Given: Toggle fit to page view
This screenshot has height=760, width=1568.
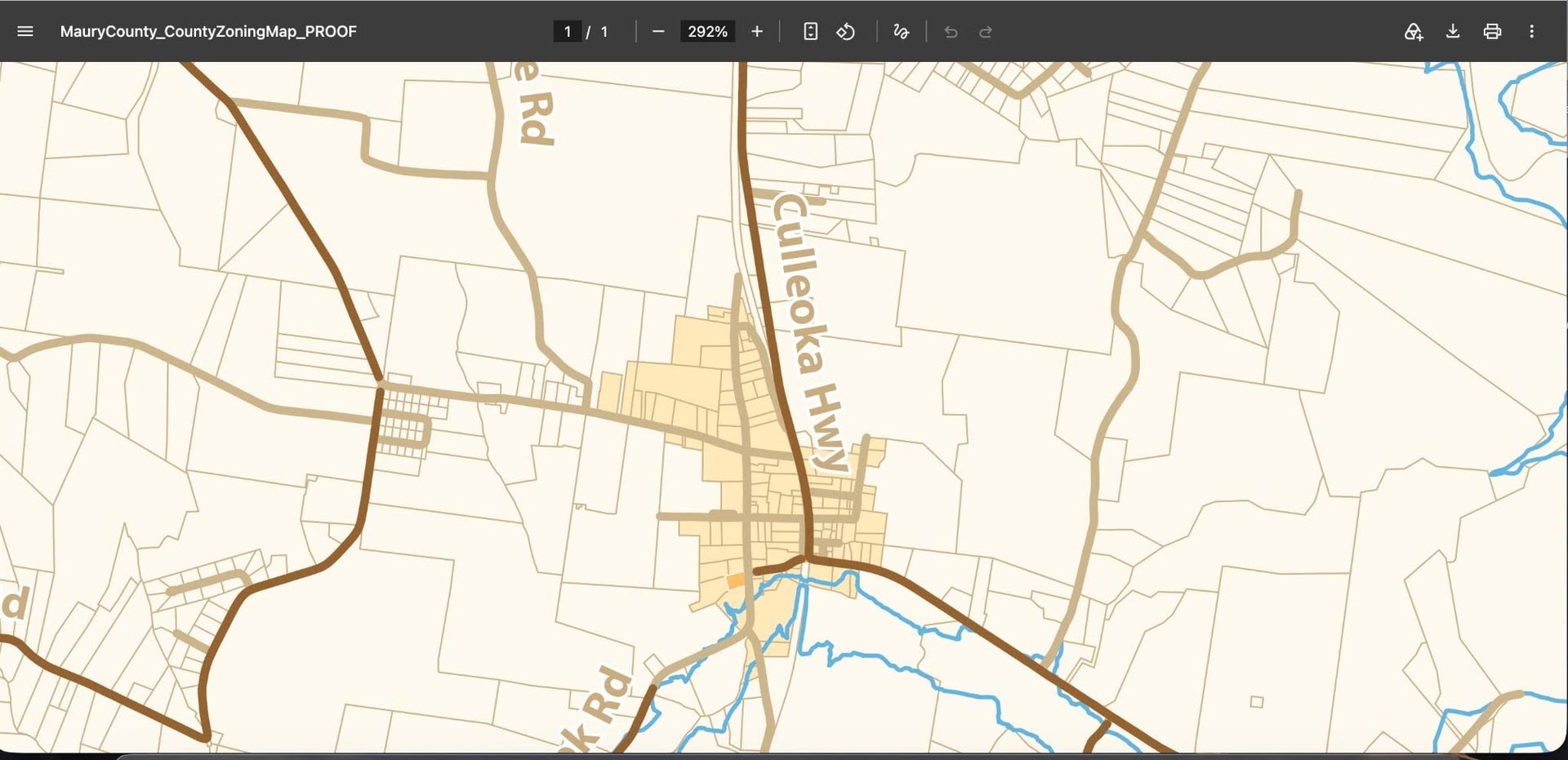Looking at the screenshot, I should coord(810,31).
